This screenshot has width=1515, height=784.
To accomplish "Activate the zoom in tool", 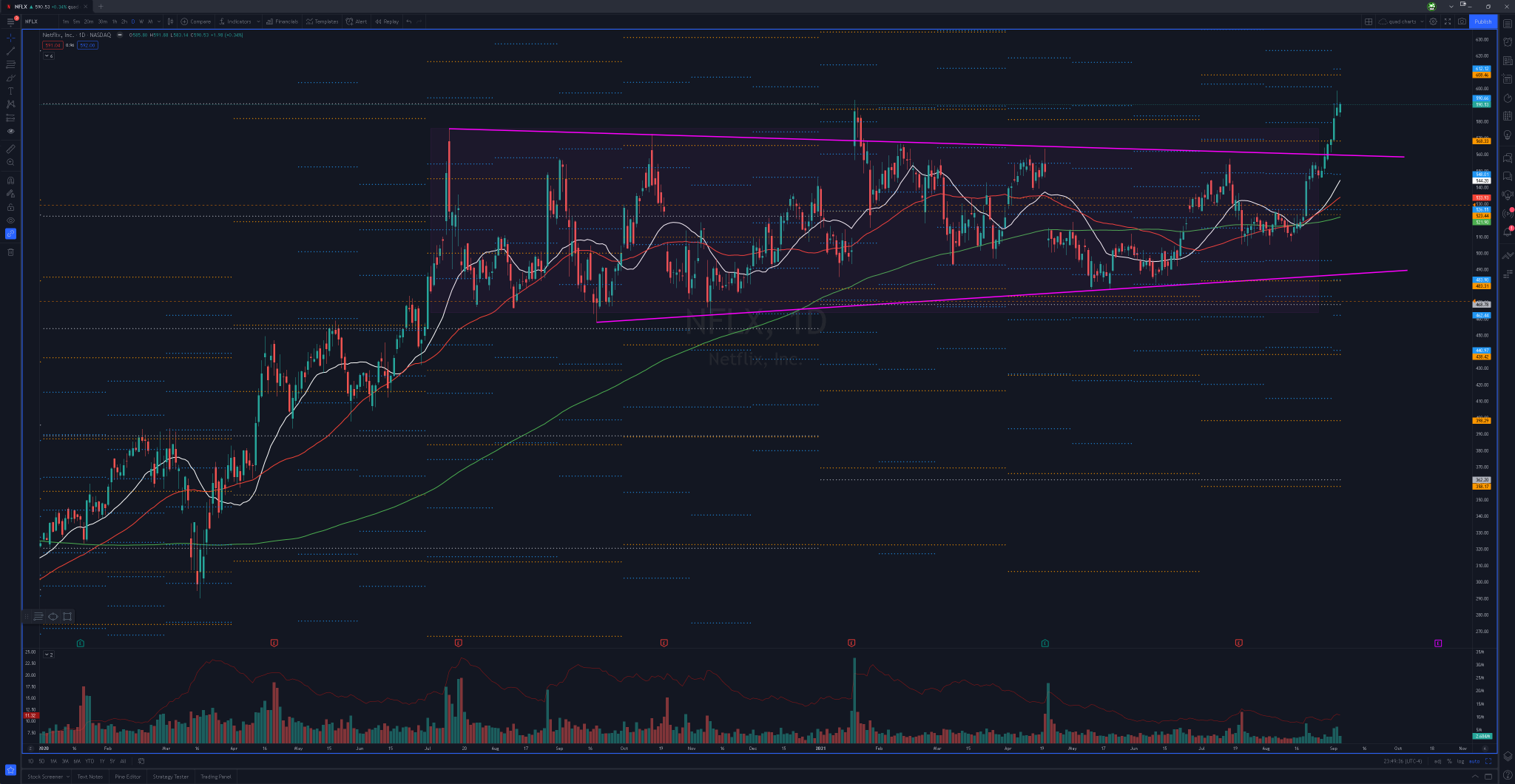I will pyautogui.click(x=10, y=162).
